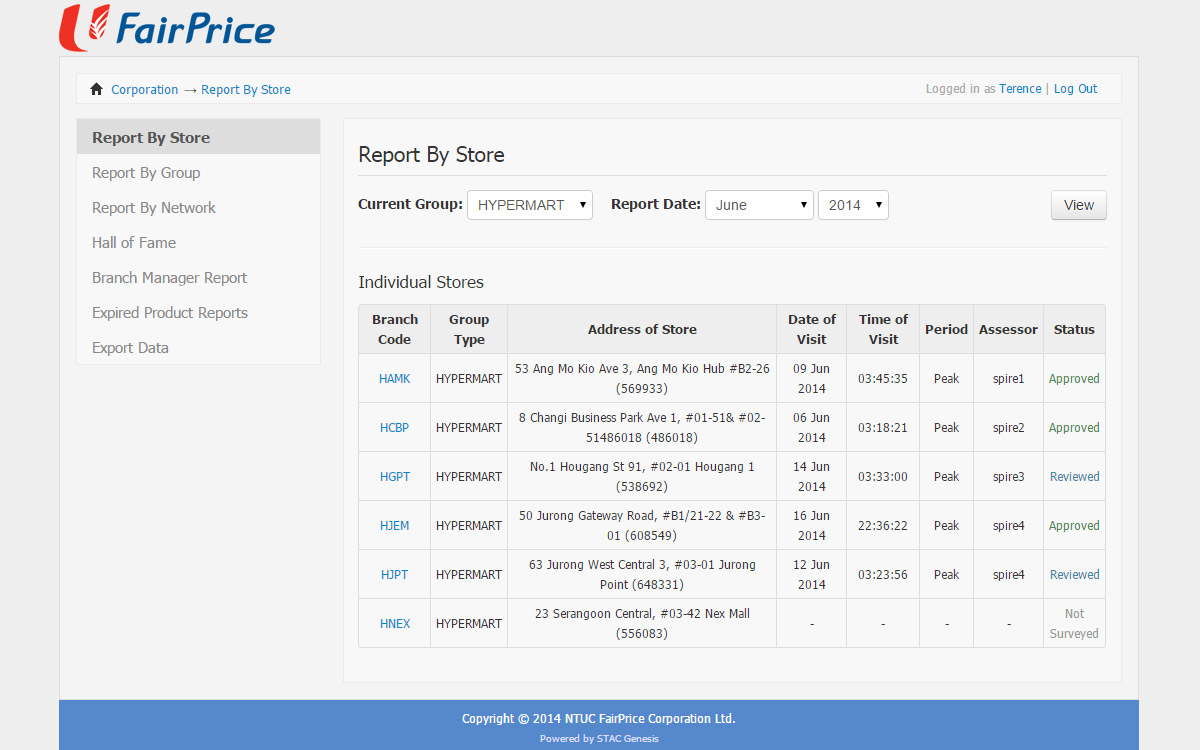
Task: Click the NTUC FairPrice copyright text
Action: pos(598,718)
